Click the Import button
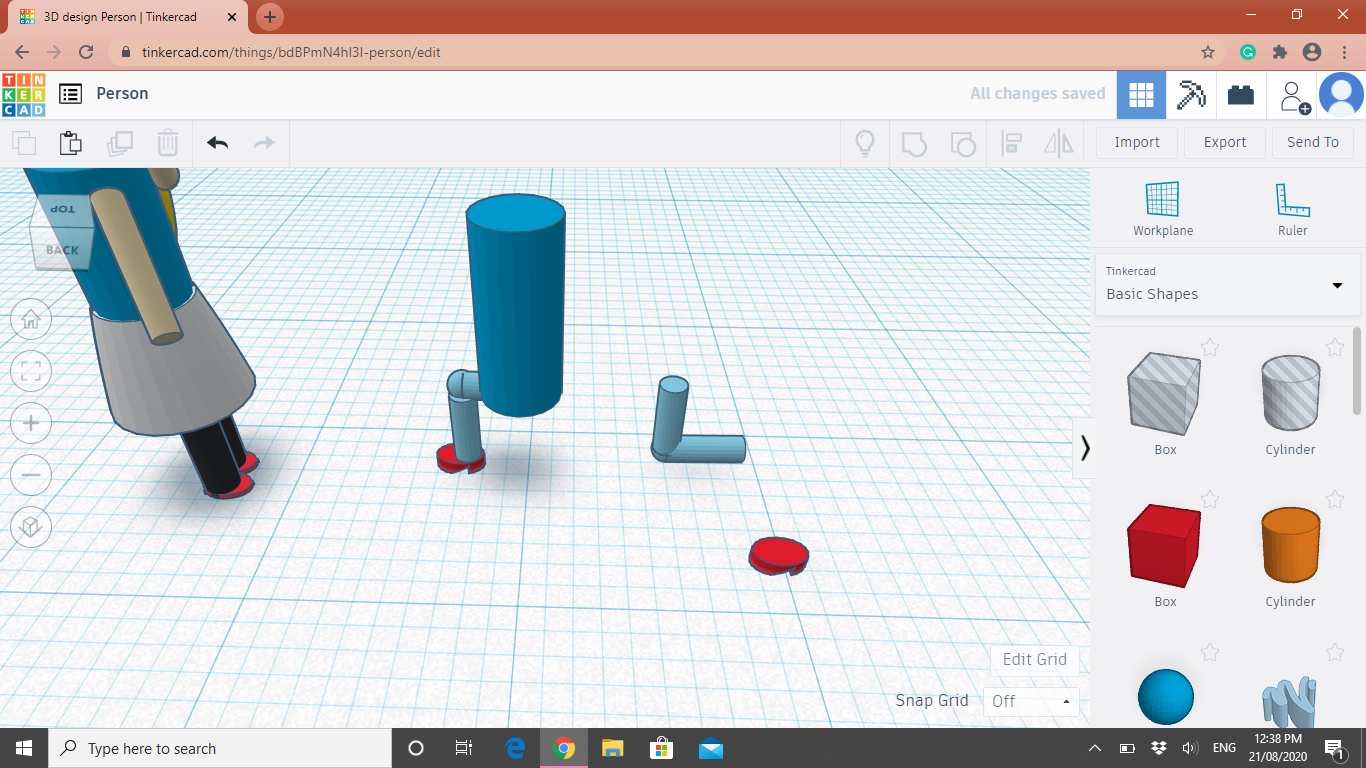Screen dimensions: 1366x768 point(1137,142)
